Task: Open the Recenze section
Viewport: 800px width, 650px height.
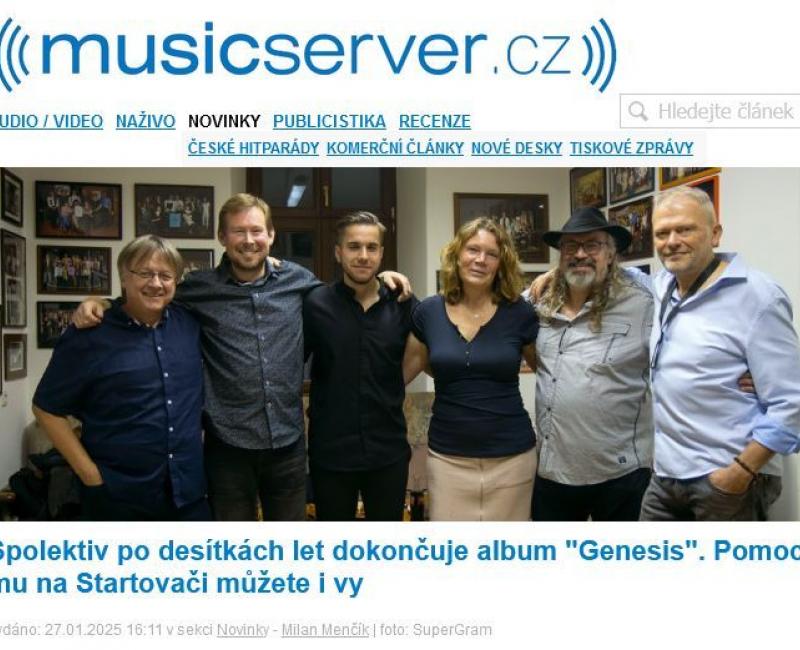Action: 435,121
